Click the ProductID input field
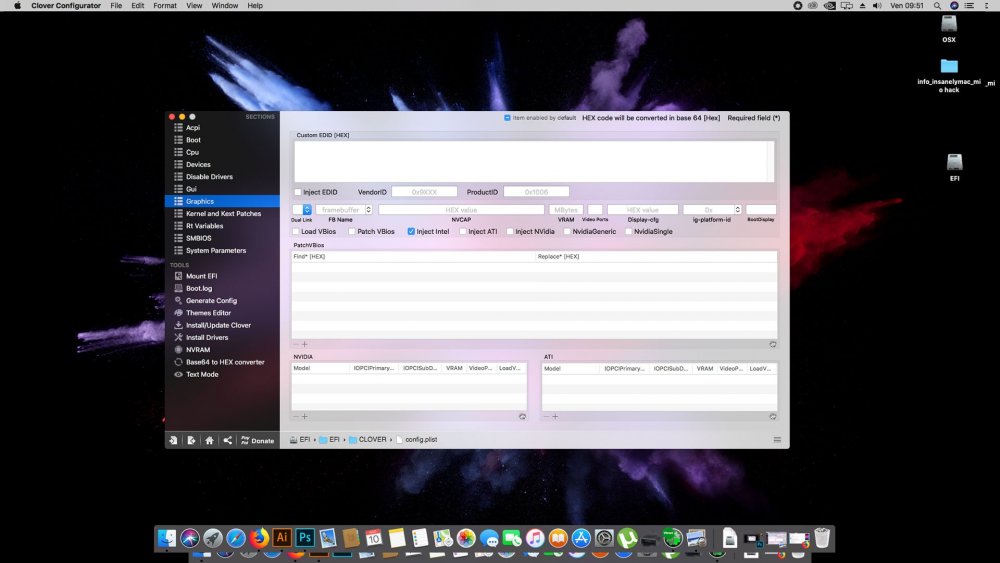 (536, 192)
